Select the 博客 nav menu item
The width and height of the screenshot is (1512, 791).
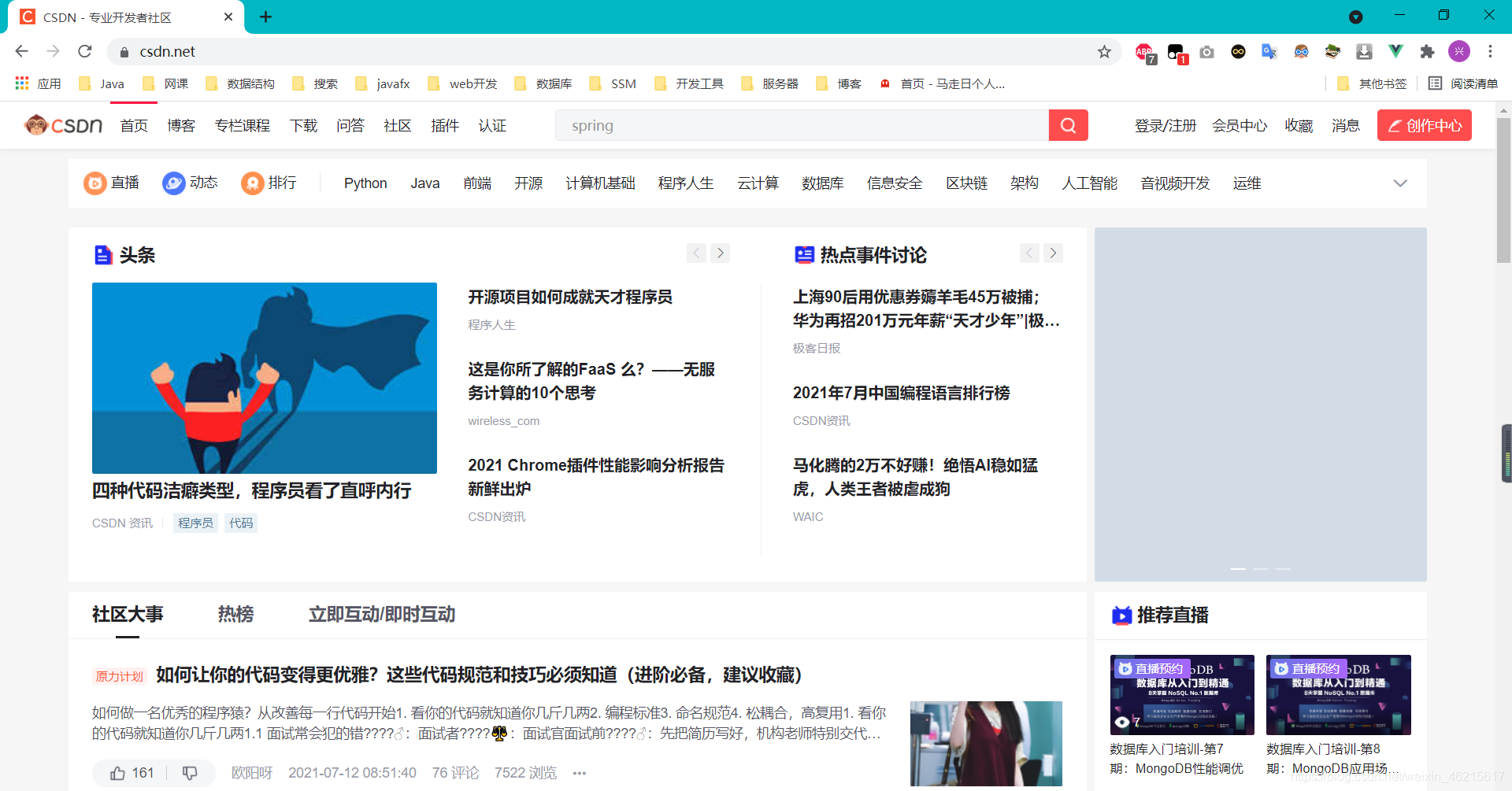tap(181, 125)
